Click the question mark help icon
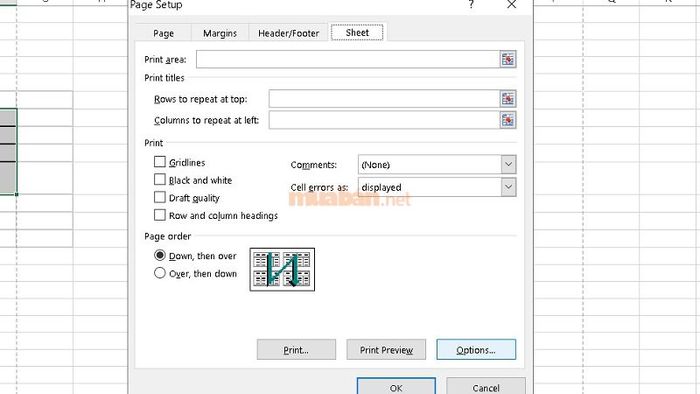 471,4
